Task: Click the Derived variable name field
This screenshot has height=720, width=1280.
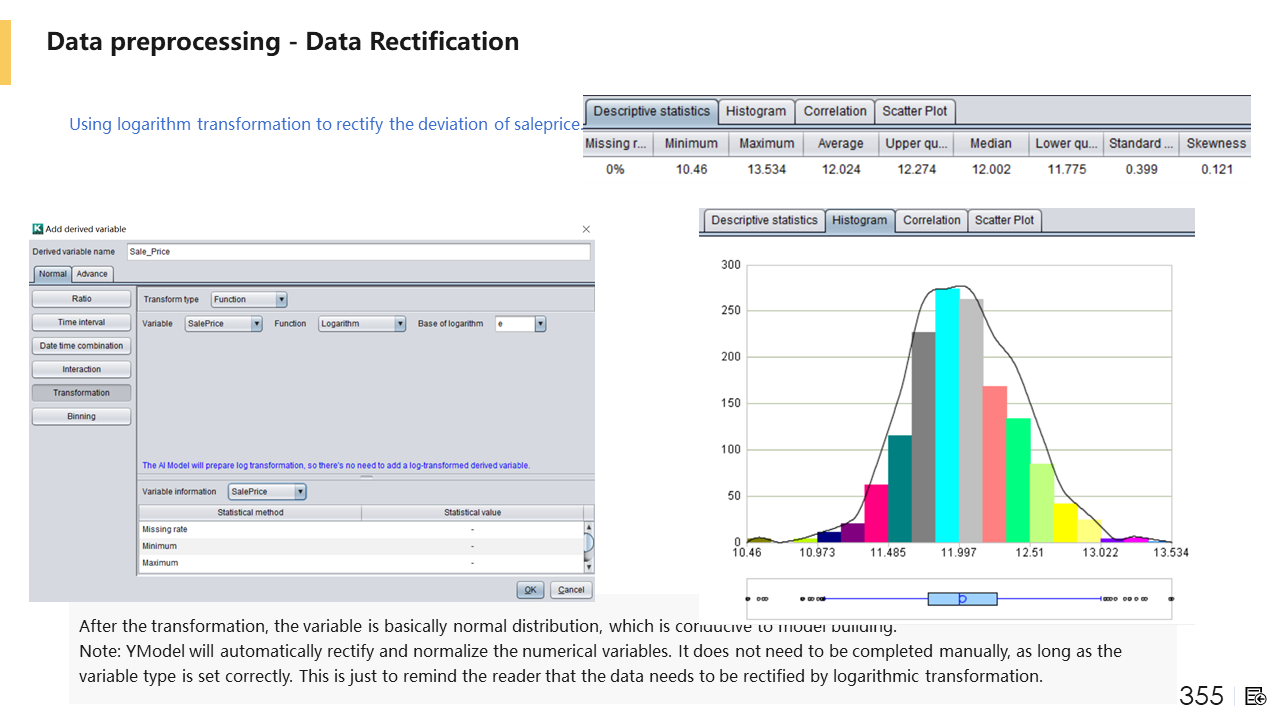Action: click(358, 252)
